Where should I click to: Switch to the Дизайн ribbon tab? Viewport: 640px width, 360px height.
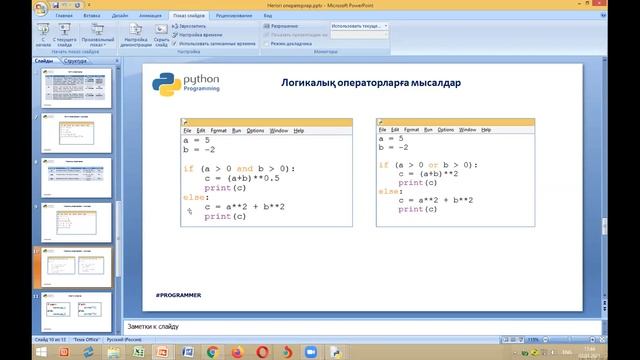click(x=120, y=16)
